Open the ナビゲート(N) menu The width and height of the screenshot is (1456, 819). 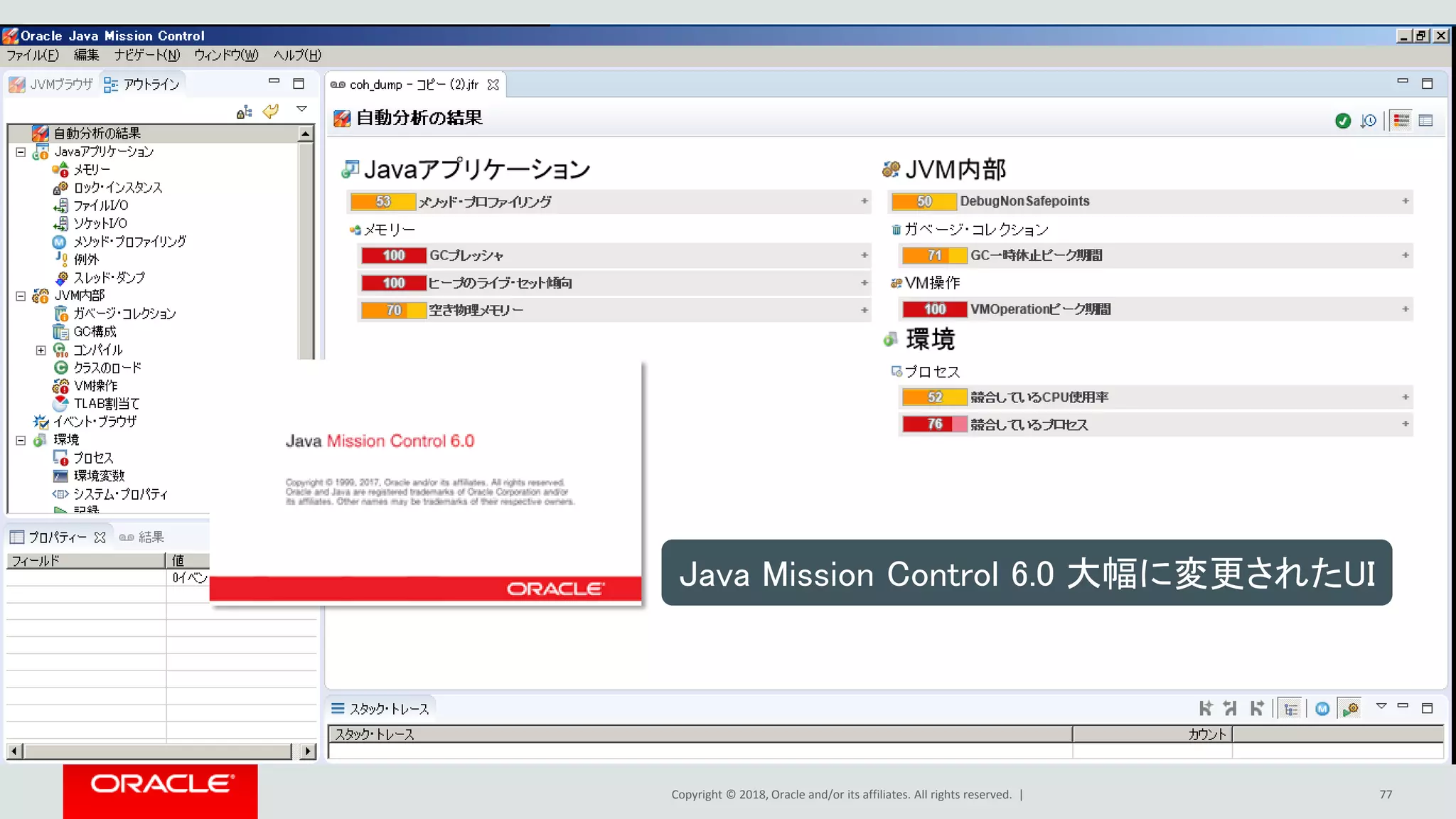tap(147, 55)
